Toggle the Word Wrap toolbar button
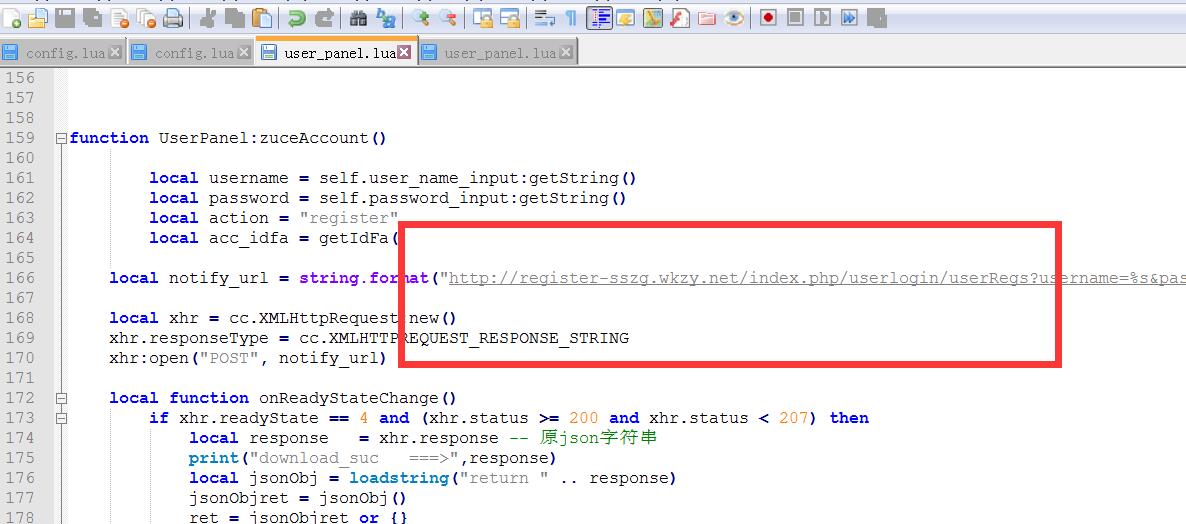Image resolution: width=1186 pixels, height=524 pixels. coord(545,17)
